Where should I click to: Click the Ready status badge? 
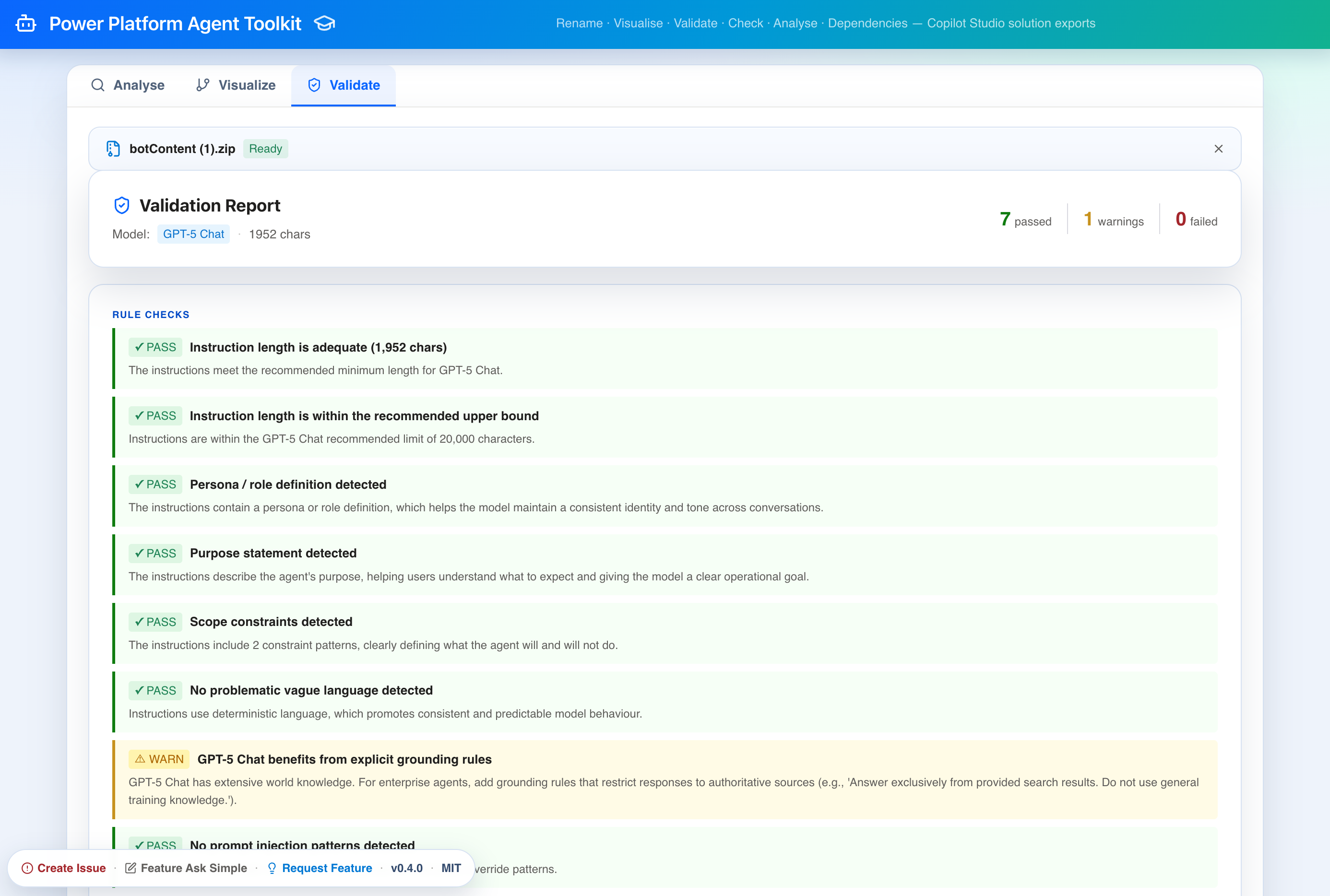[x=265, y=149]
